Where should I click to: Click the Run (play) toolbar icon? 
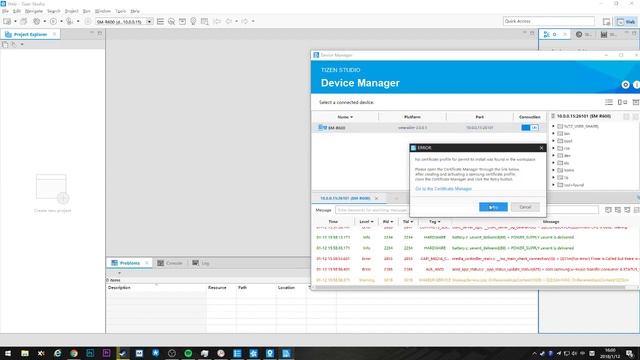pyautogui.click(x=53, y=21)
